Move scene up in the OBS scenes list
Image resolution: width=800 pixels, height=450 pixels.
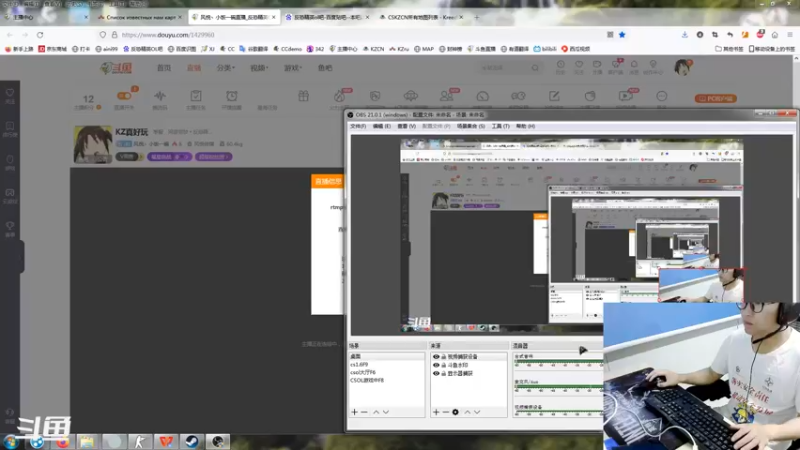(x=376, y=412)
